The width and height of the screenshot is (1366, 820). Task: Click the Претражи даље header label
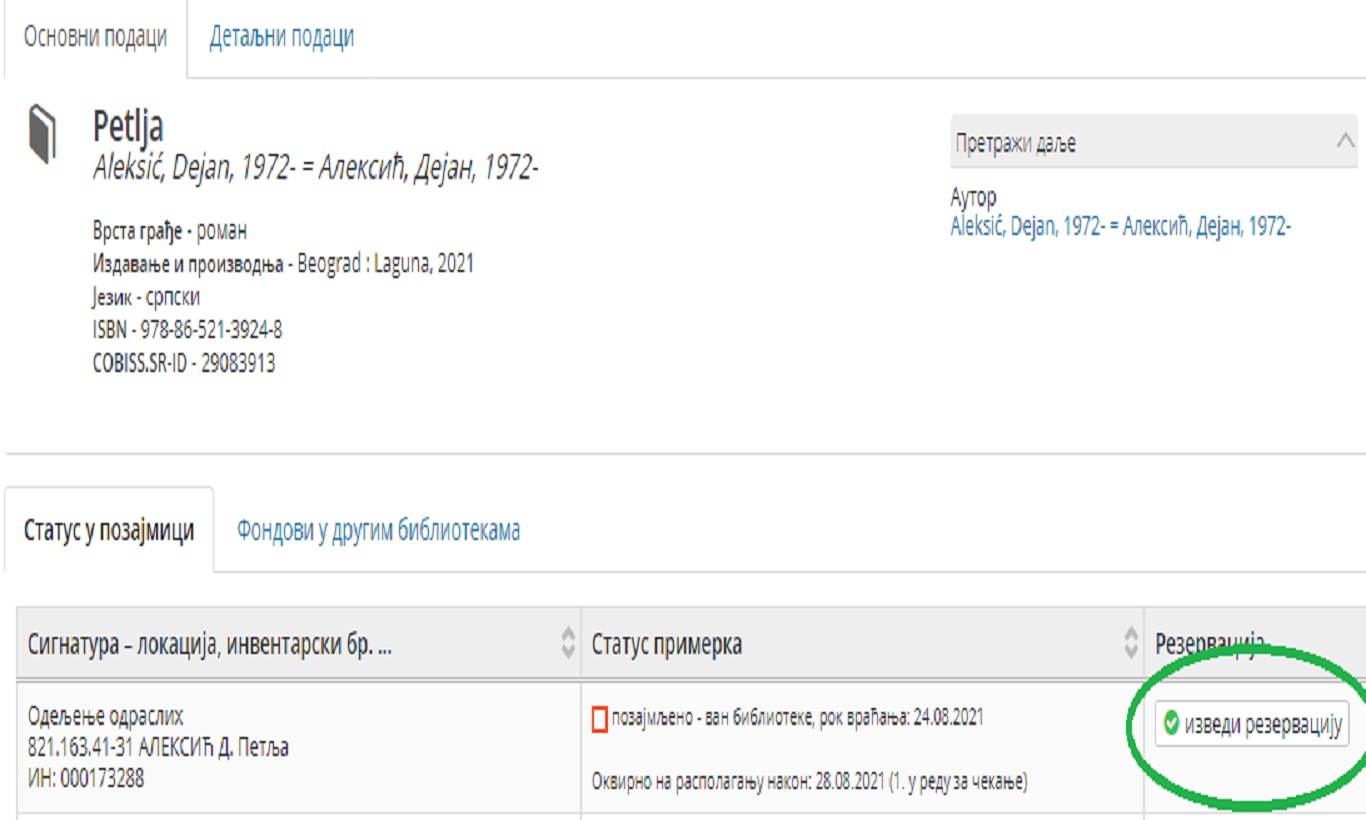(x=1015, y=143)
